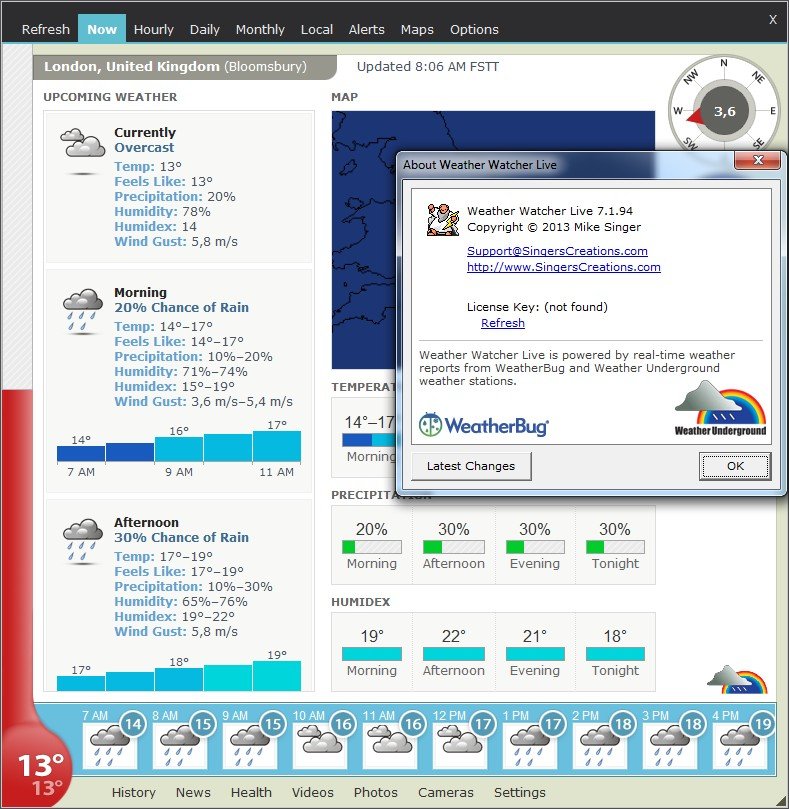The image size is (789, 809).
Task: Open the http://www.SingersCreations.com link
Action: [x=563, y=267]
